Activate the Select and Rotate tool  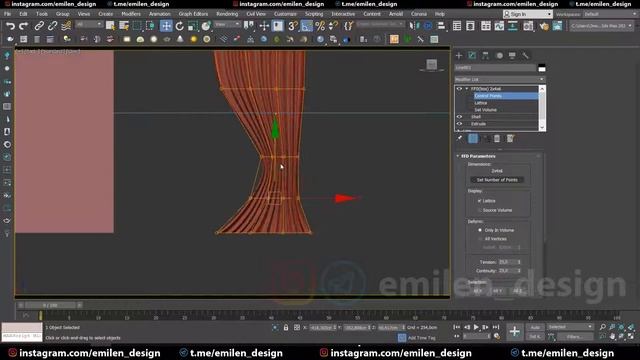[x=180, y=26]
